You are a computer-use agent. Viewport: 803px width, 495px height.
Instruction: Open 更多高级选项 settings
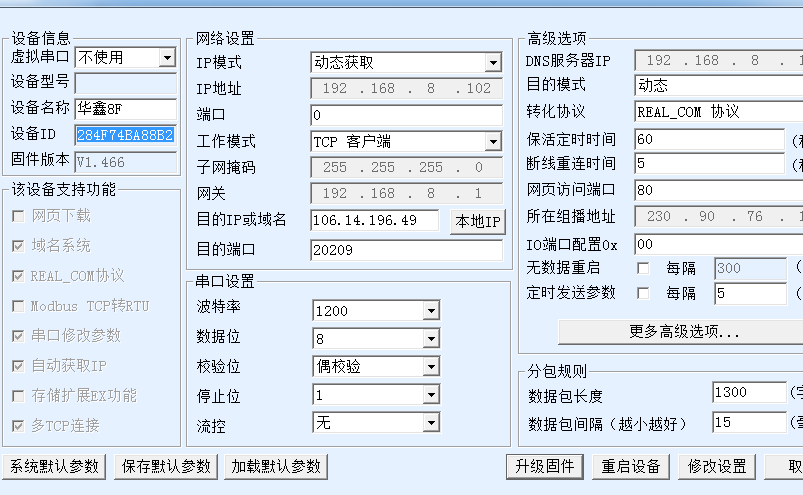click(x=684, y=332)
